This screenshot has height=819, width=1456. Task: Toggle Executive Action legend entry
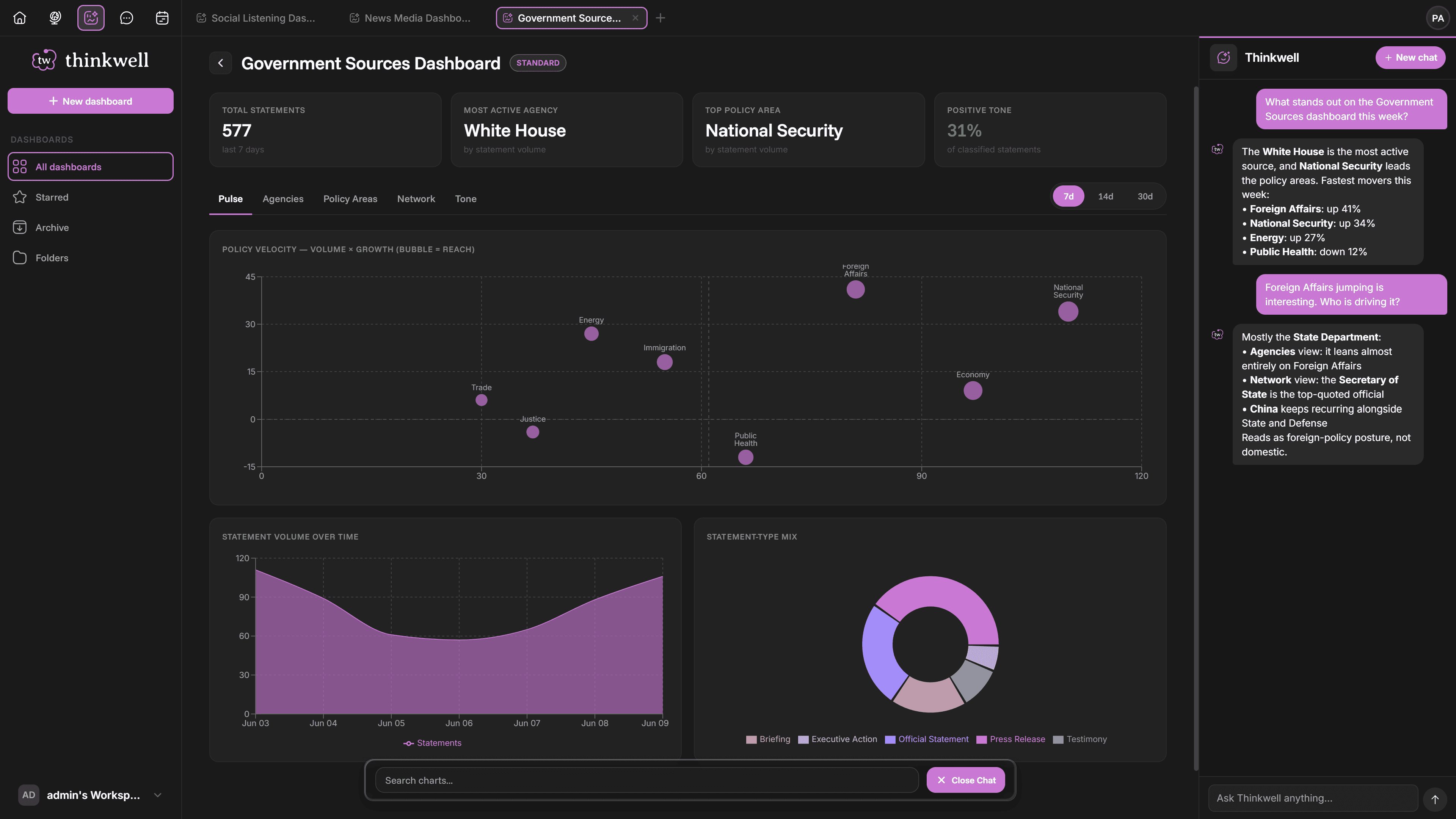(838, 739)
